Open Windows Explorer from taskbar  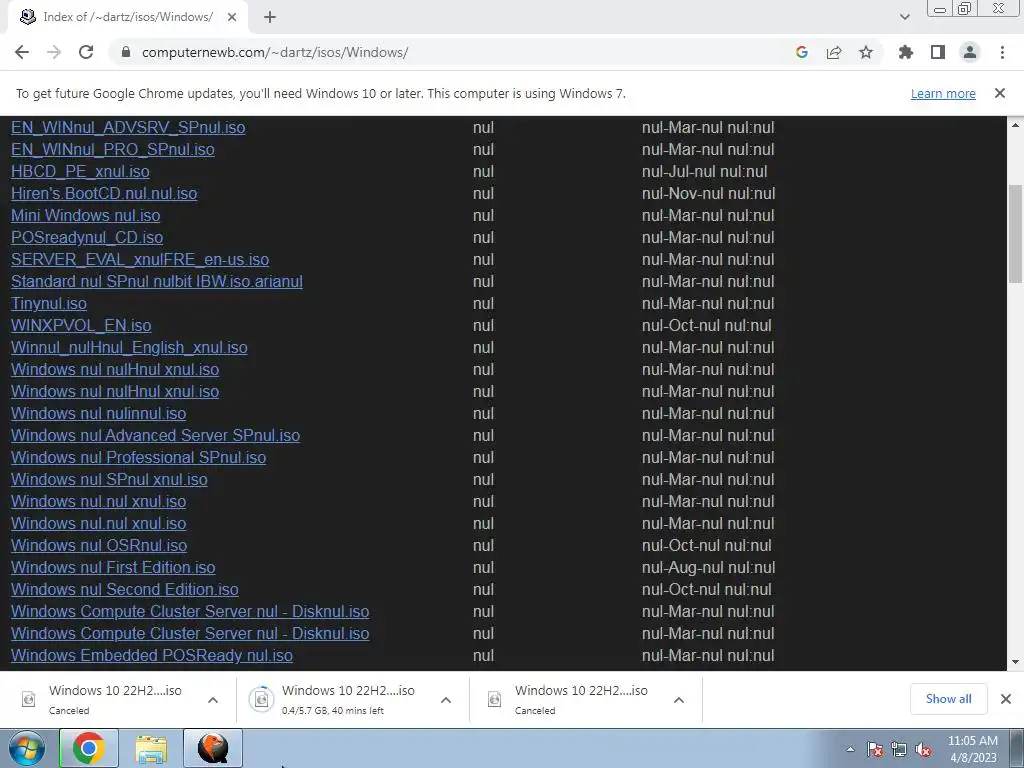point(151,748)
